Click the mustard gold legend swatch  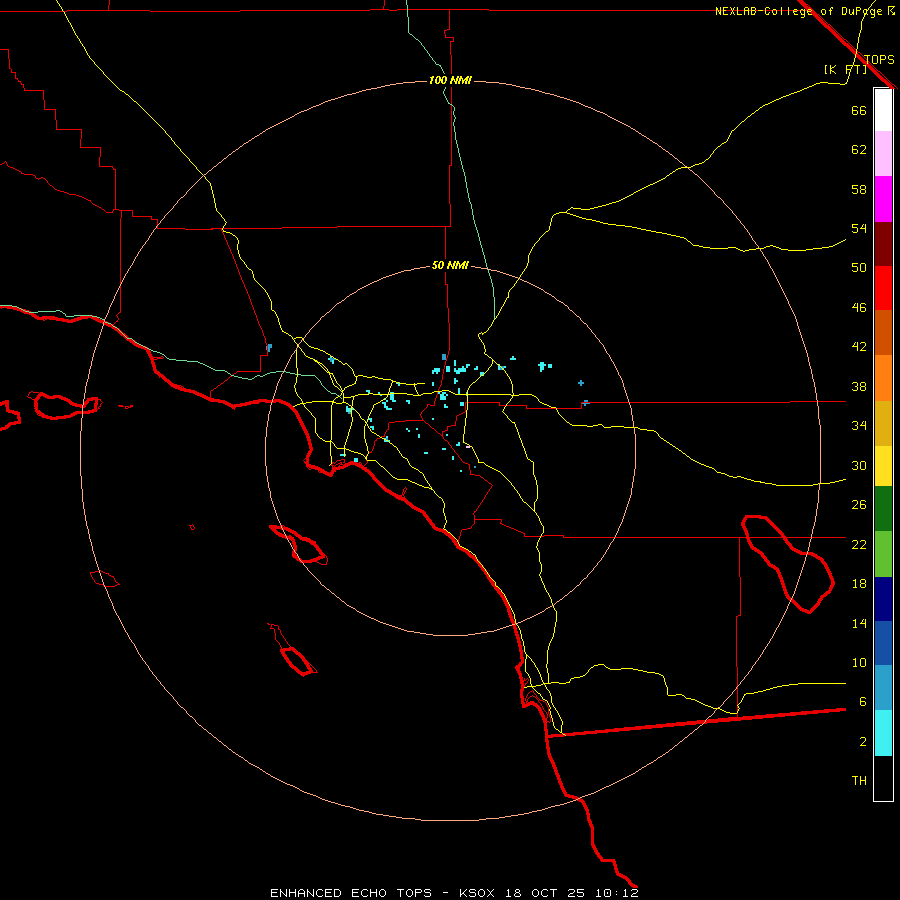[883, 423]
